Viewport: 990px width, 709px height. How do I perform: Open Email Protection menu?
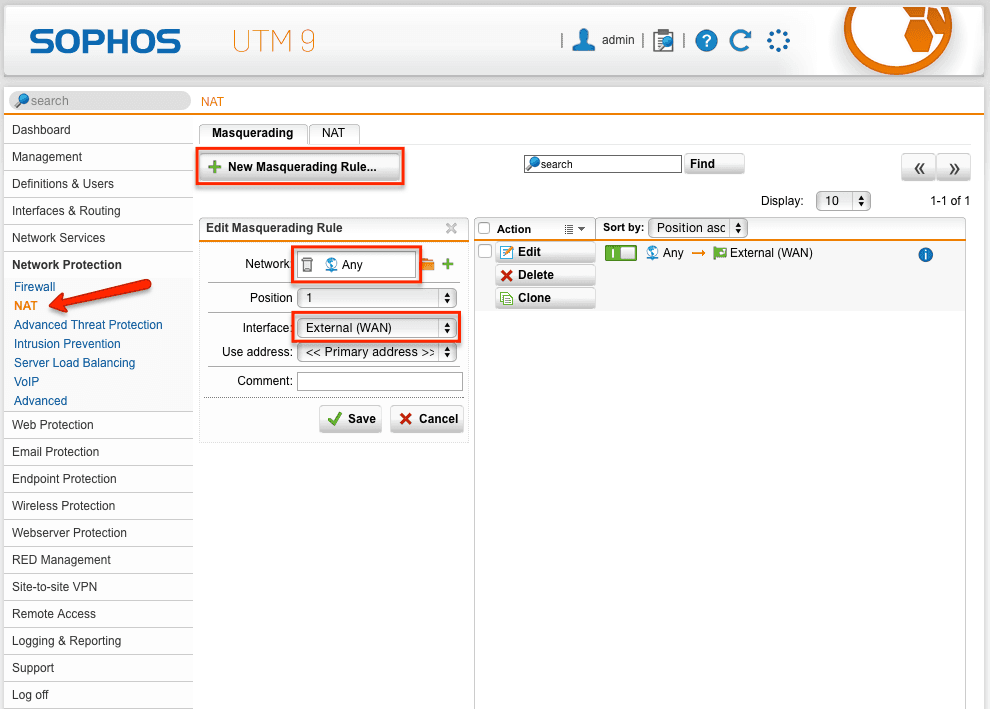(98, 452)
